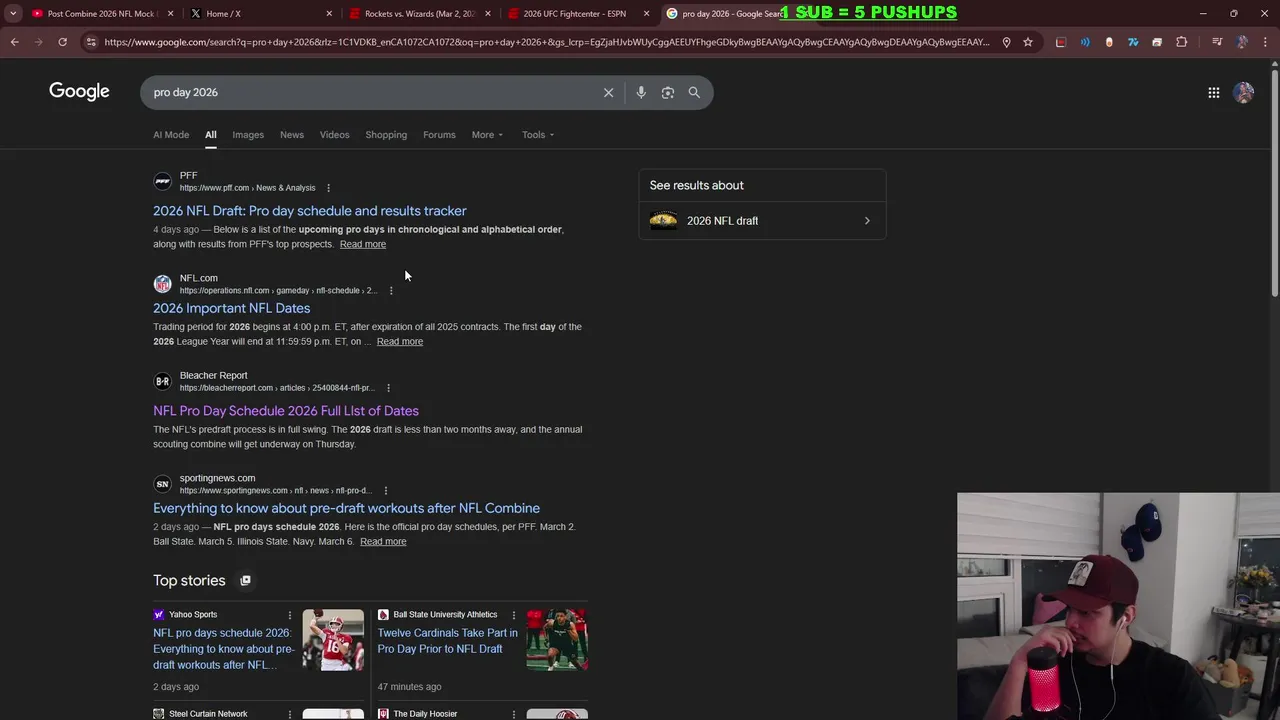This screenshot has height=720, width=1280.
Task: Open the media controls music-note icon
Action: [1217, 42]
